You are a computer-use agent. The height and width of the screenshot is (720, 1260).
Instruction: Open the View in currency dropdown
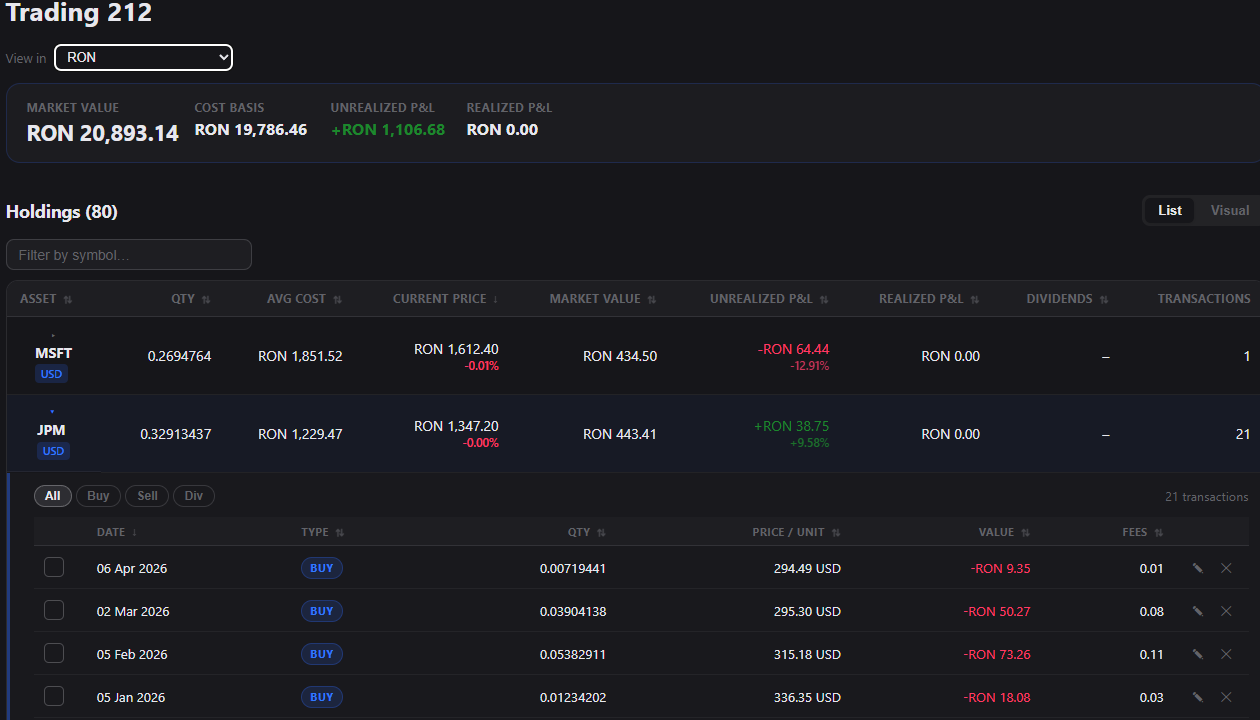[x=143, y=57]
